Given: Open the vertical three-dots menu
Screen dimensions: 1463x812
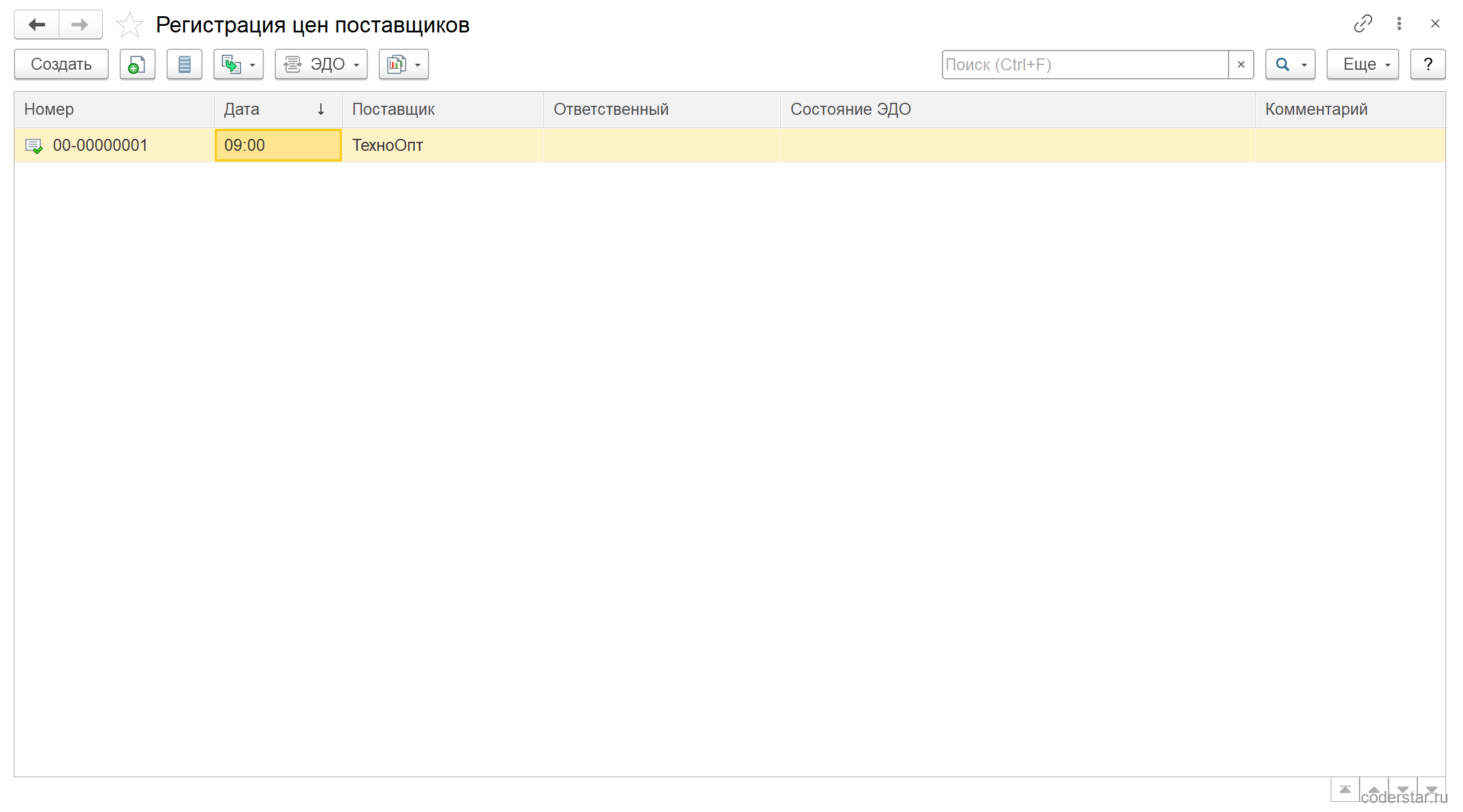Looking at the screenshot, I should point(1399,23).
